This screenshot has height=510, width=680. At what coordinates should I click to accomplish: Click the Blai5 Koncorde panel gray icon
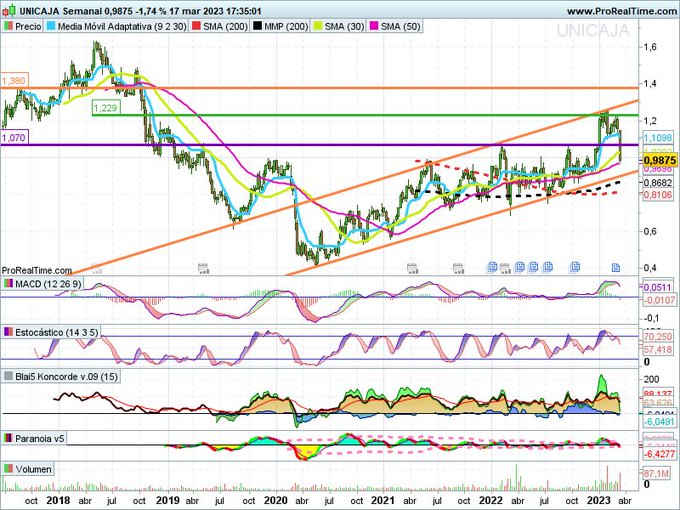tap(8, 376)
